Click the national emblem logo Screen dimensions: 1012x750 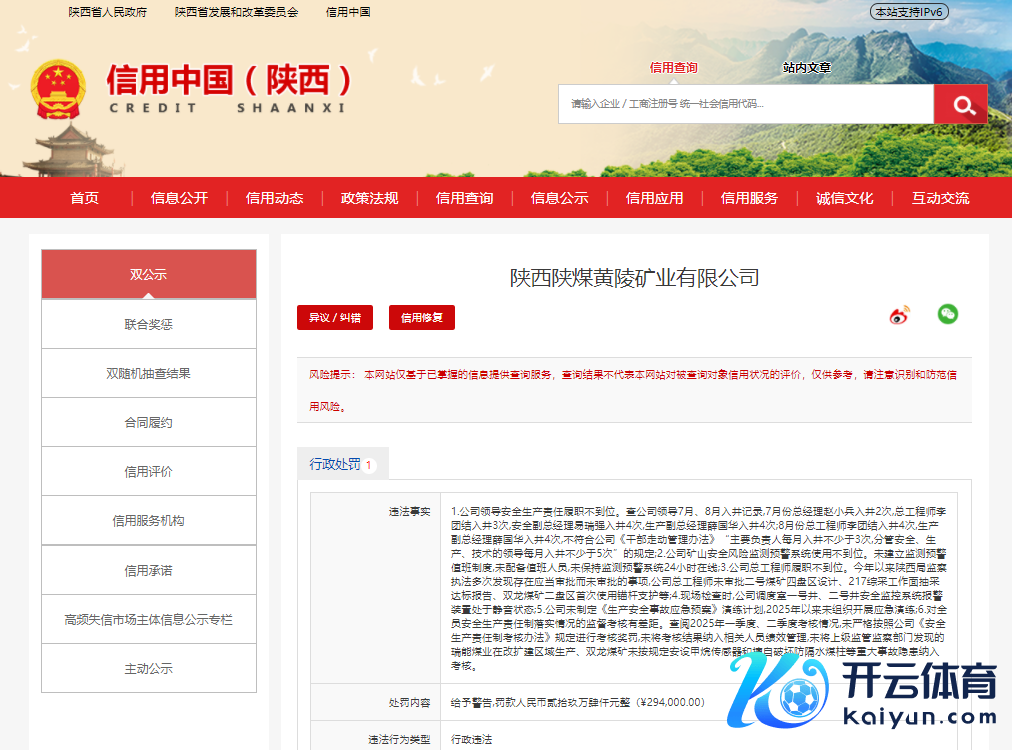tap(58, 90)
